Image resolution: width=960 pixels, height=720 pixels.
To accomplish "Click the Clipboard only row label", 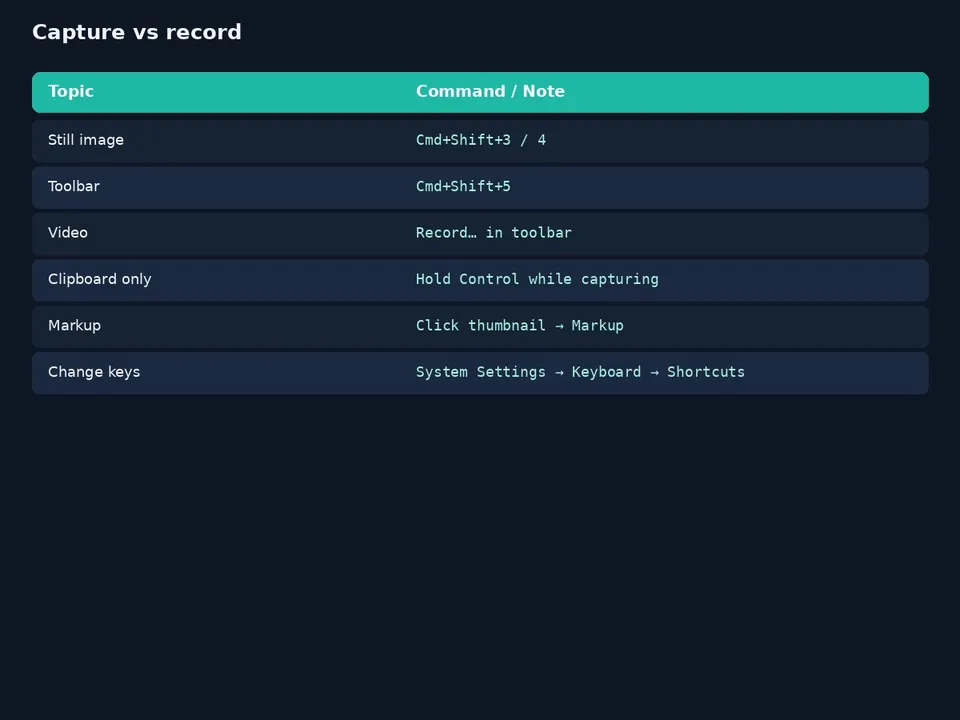I will pyautogui.click(x=100, y=279).
